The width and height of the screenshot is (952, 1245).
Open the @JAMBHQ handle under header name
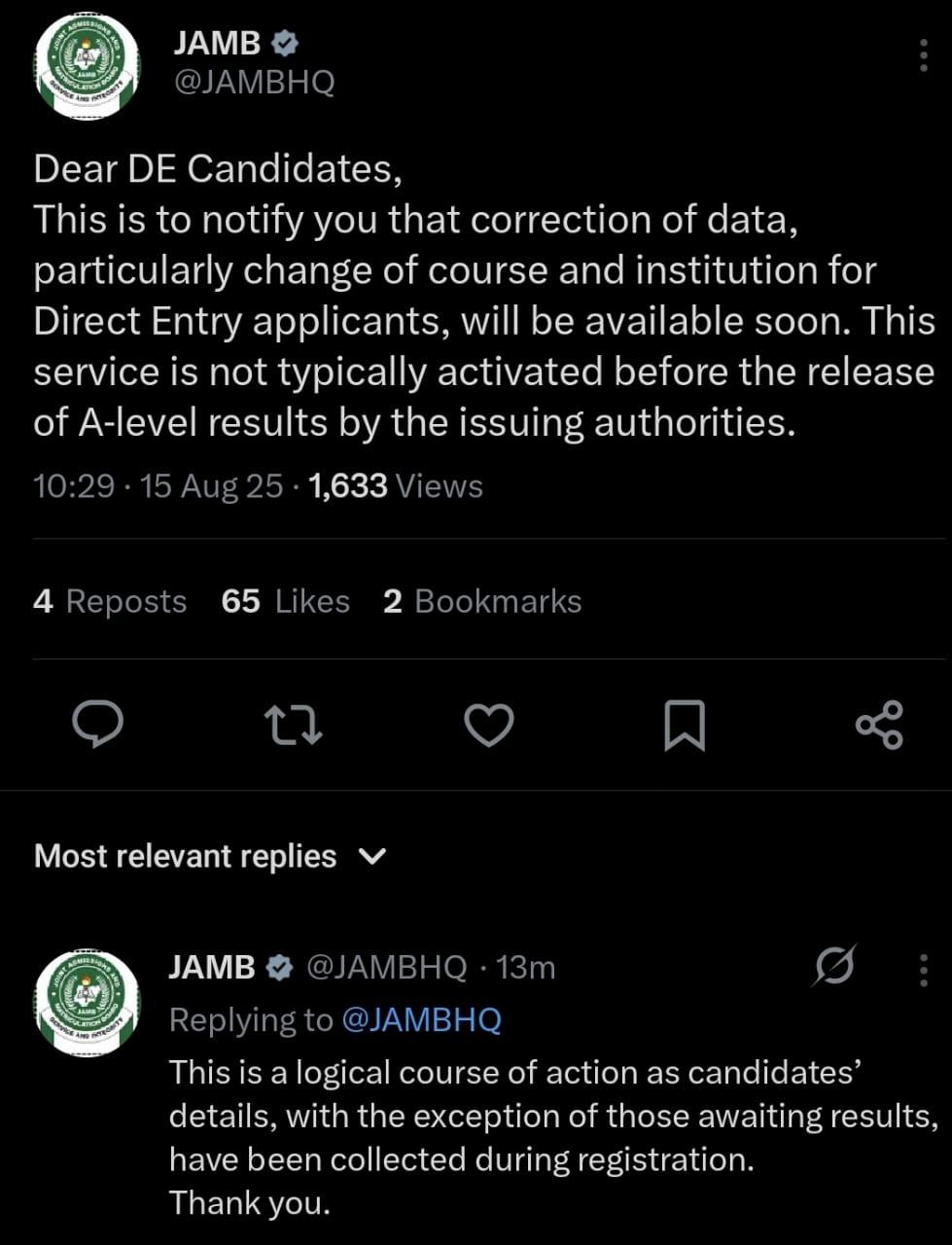254,82
